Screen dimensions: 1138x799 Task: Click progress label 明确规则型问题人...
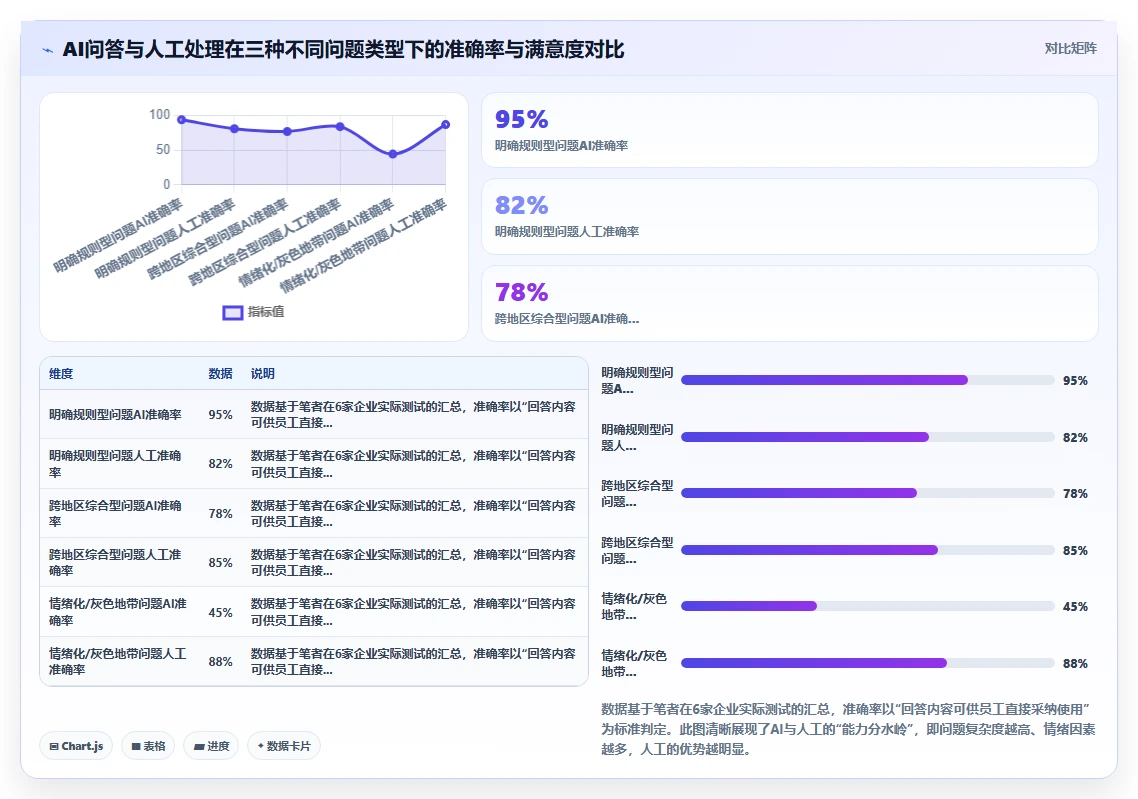[637, 437]
